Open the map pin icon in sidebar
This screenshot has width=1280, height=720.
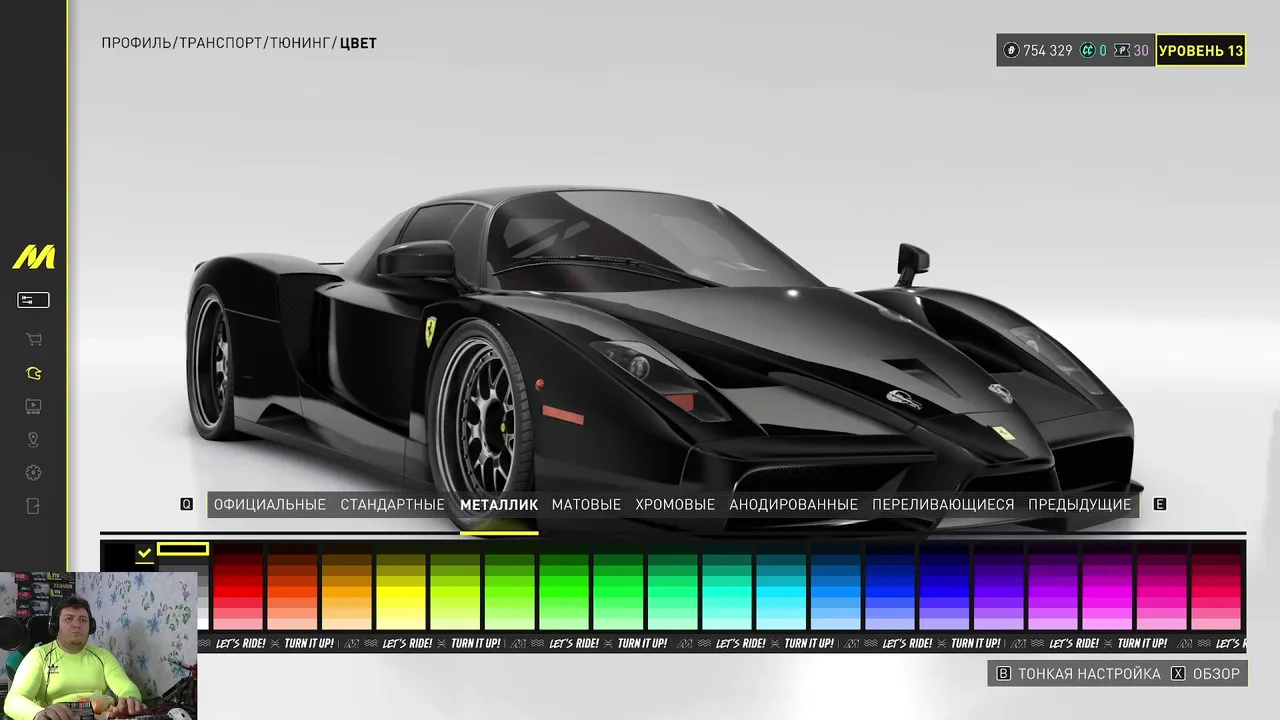pyautogui.click(x=33, y=440)
